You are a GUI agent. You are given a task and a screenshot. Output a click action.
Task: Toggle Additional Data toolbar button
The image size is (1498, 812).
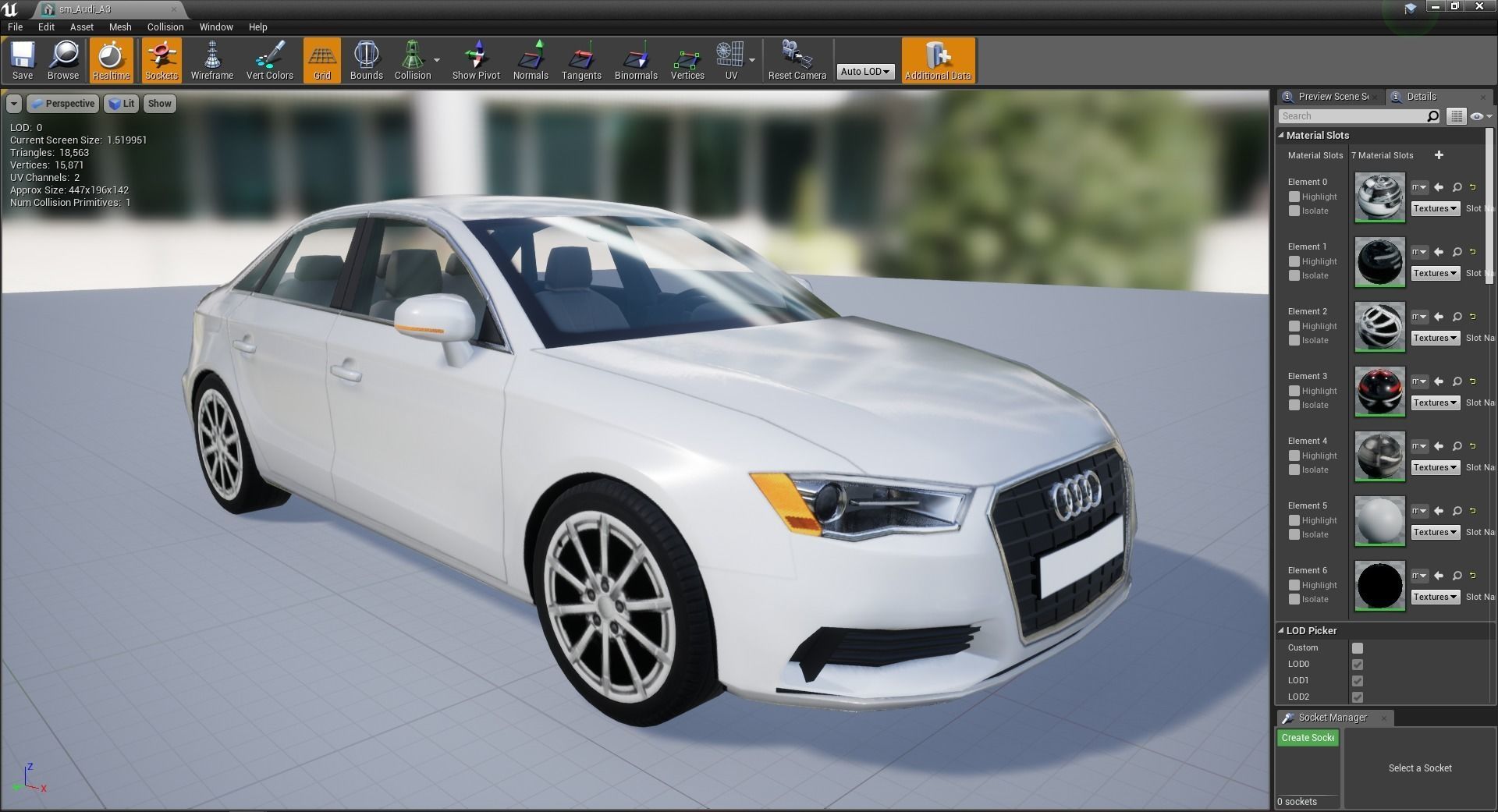(938, 61)
